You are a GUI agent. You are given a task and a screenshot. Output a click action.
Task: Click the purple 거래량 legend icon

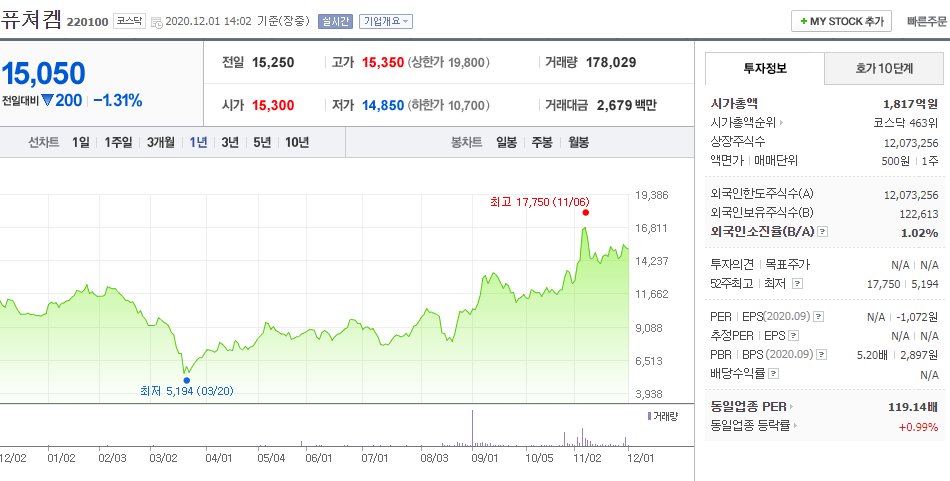[649, 416]
